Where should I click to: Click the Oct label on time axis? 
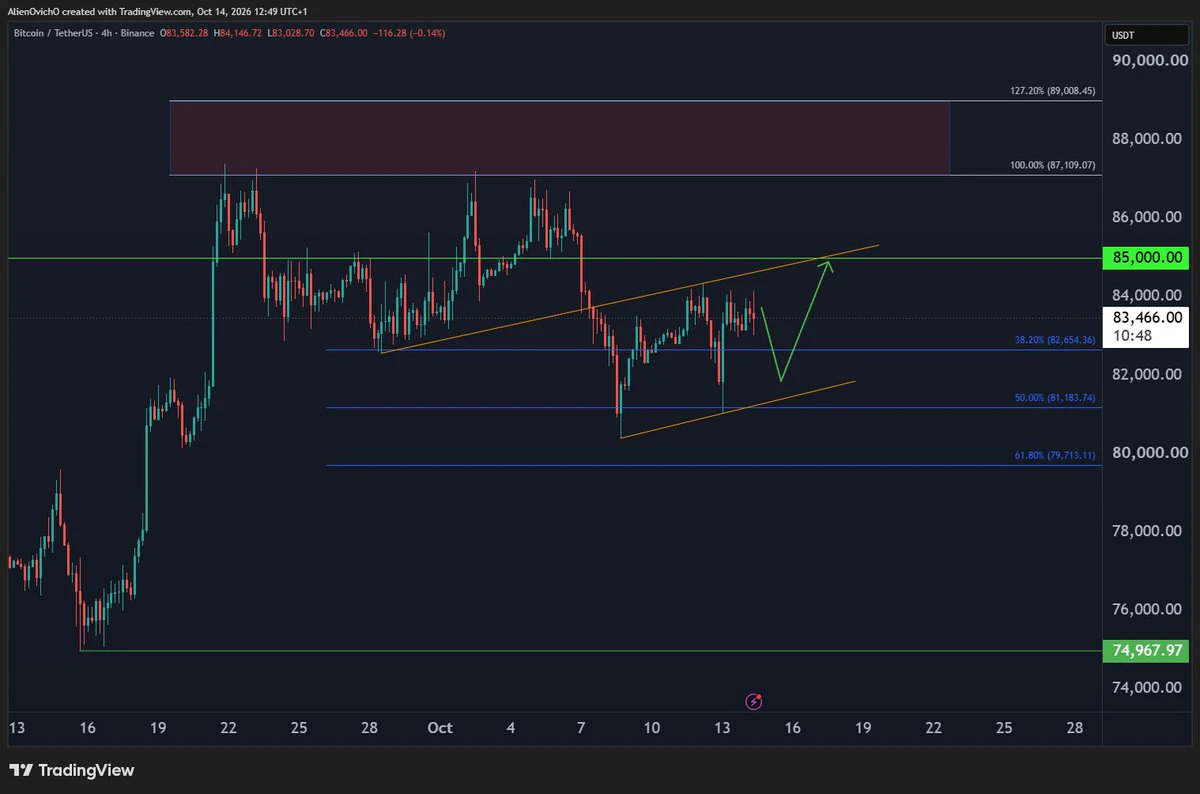pyautogui.click(x=440, y=728)
